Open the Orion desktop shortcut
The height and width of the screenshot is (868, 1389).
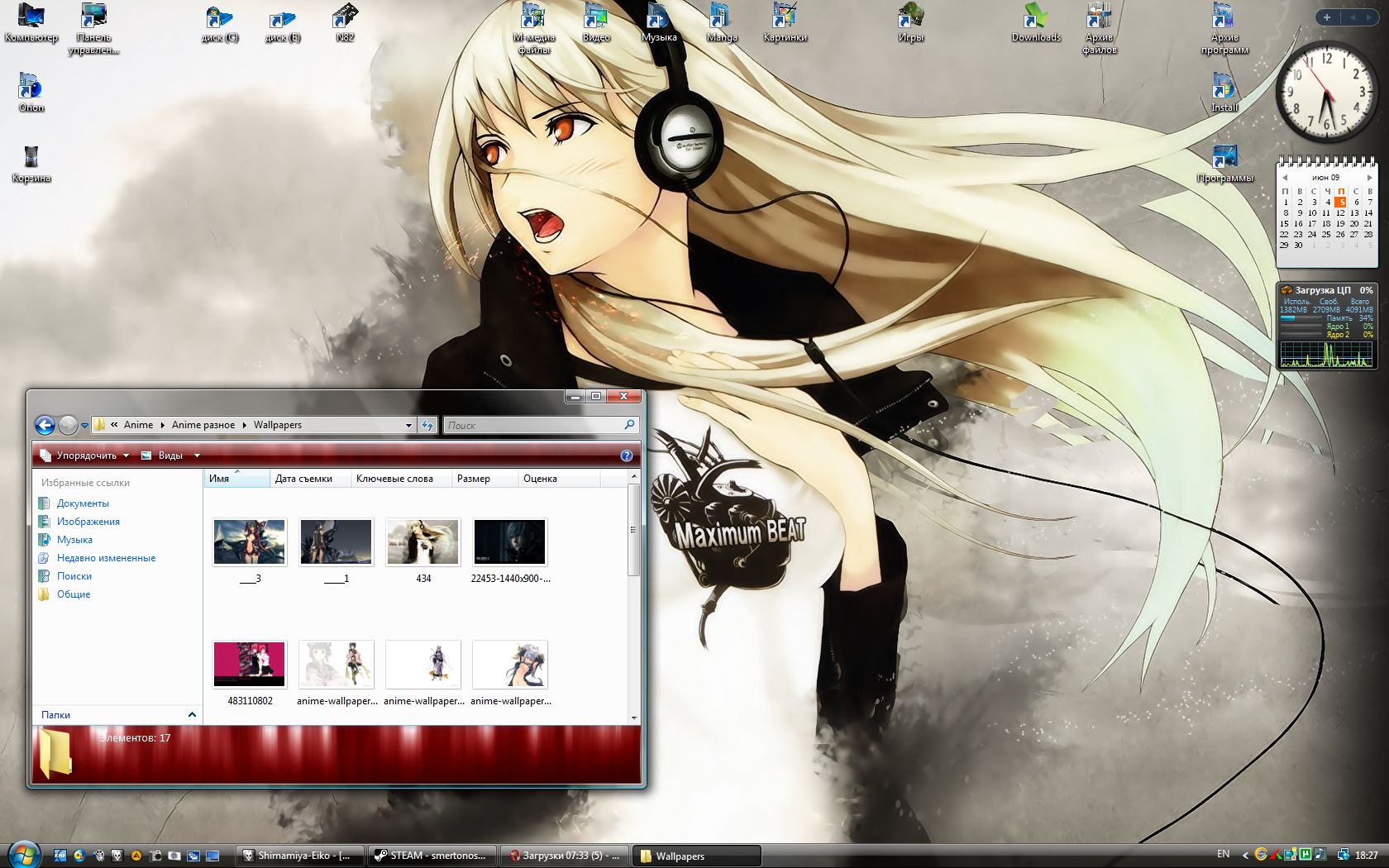point(31,93)
